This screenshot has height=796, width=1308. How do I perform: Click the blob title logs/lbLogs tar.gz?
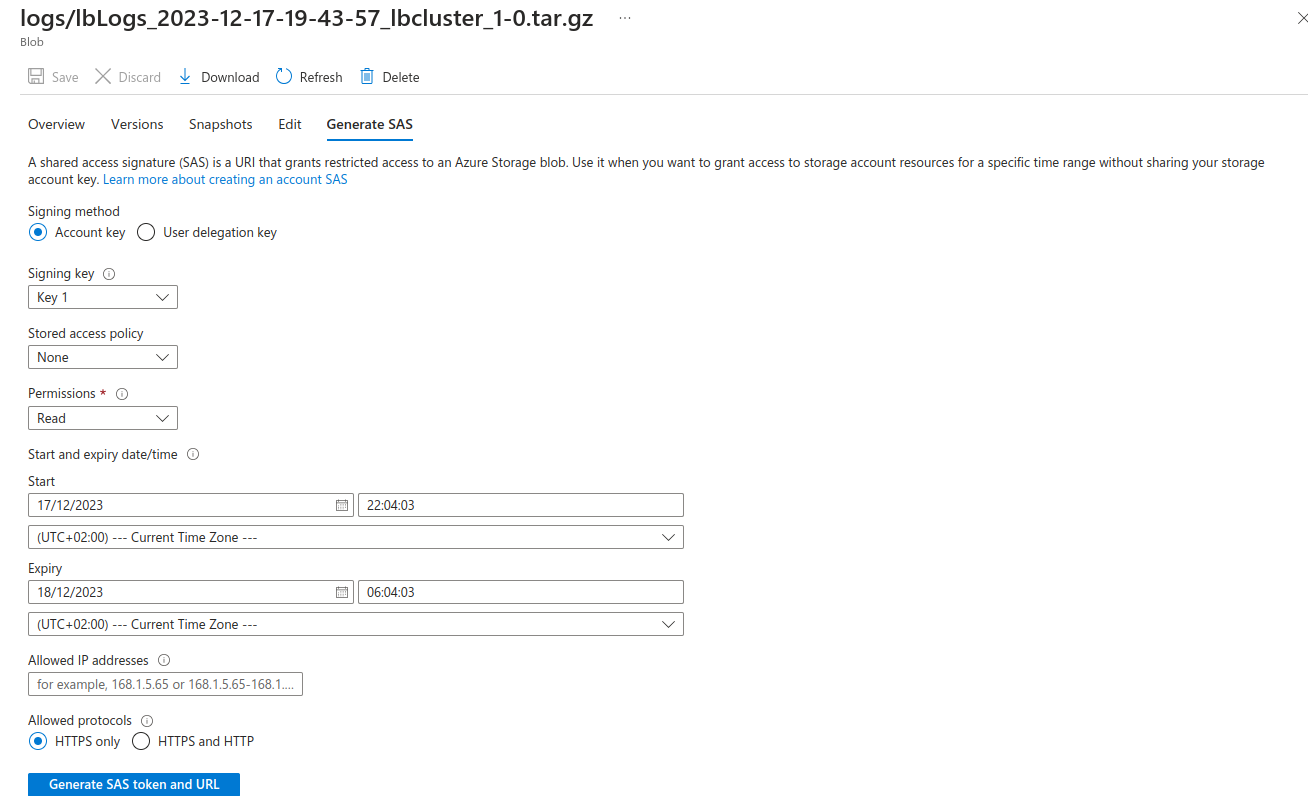[x=307, y=19]
